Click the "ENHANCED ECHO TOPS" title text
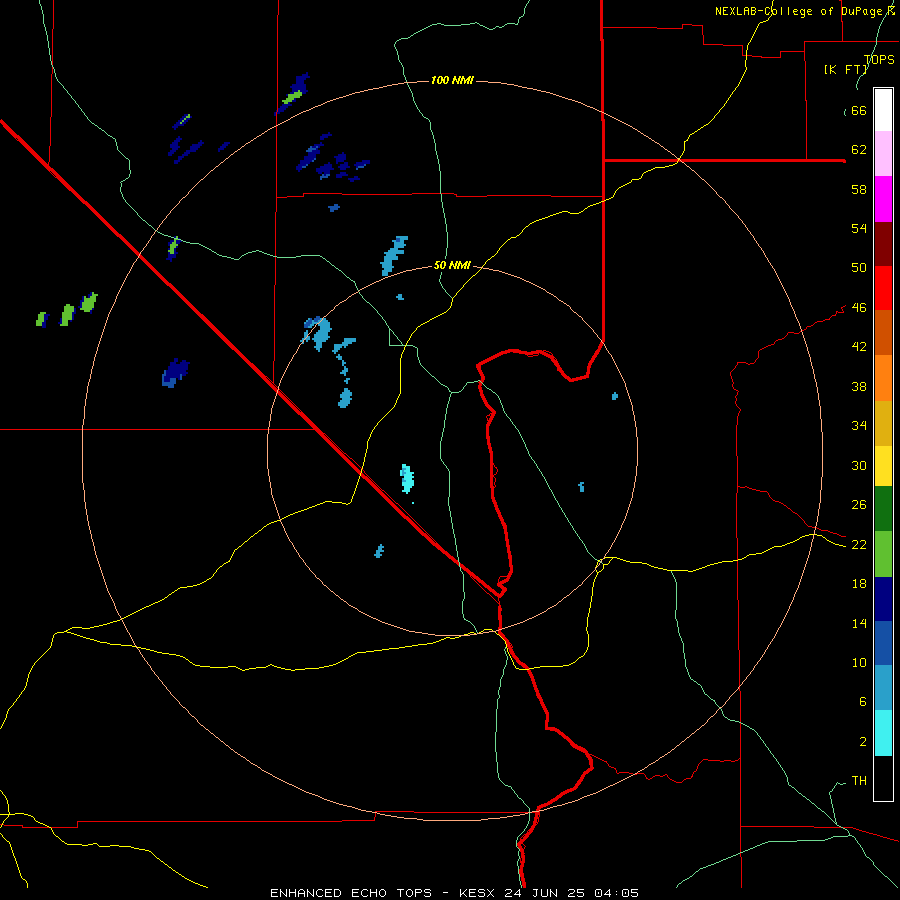The image size is (900, 900). point(351,893)
